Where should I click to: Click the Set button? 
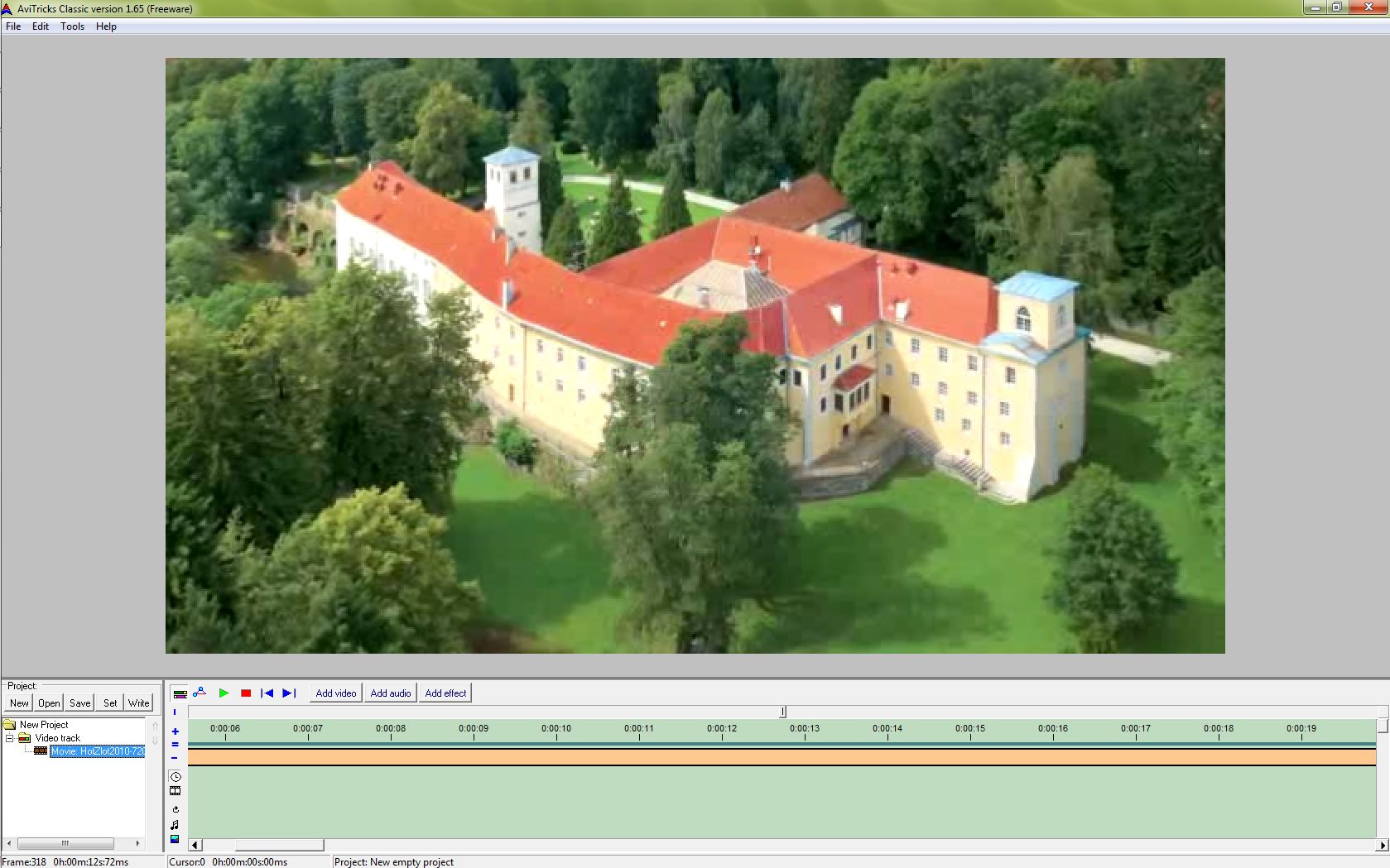coord(110,703)
